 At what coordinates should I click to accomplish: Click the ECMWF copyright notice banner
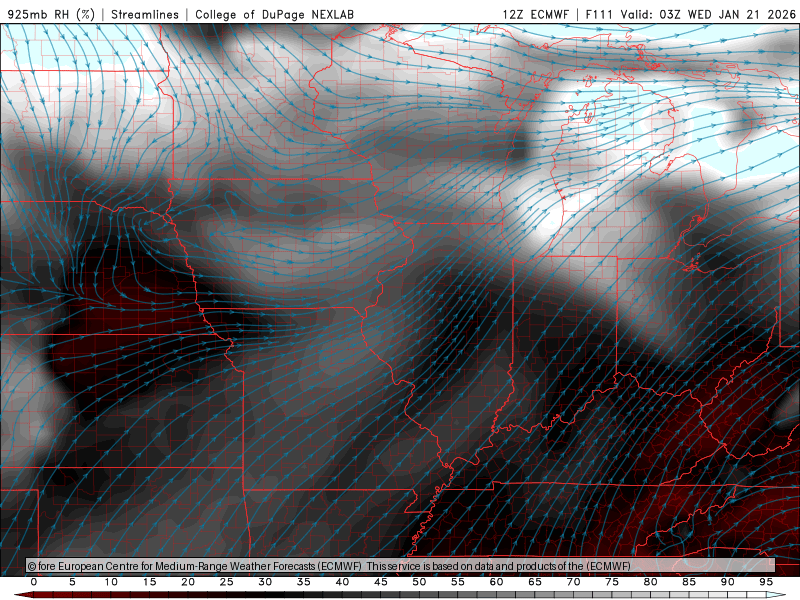coord(401,565)
